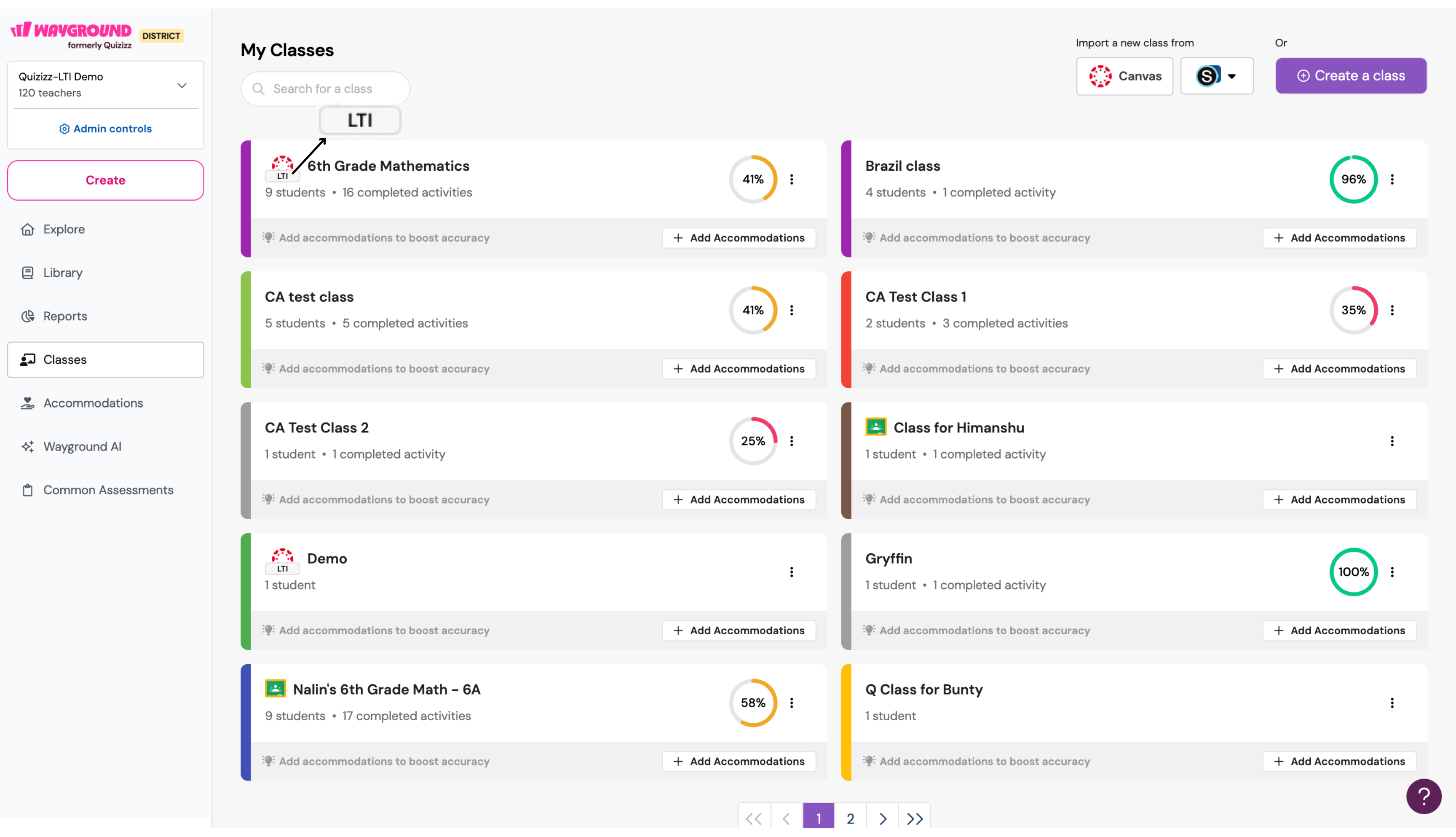Open the Reports chart icon
The width and height of the screenshot is (1456, 837).
point(27,316)
